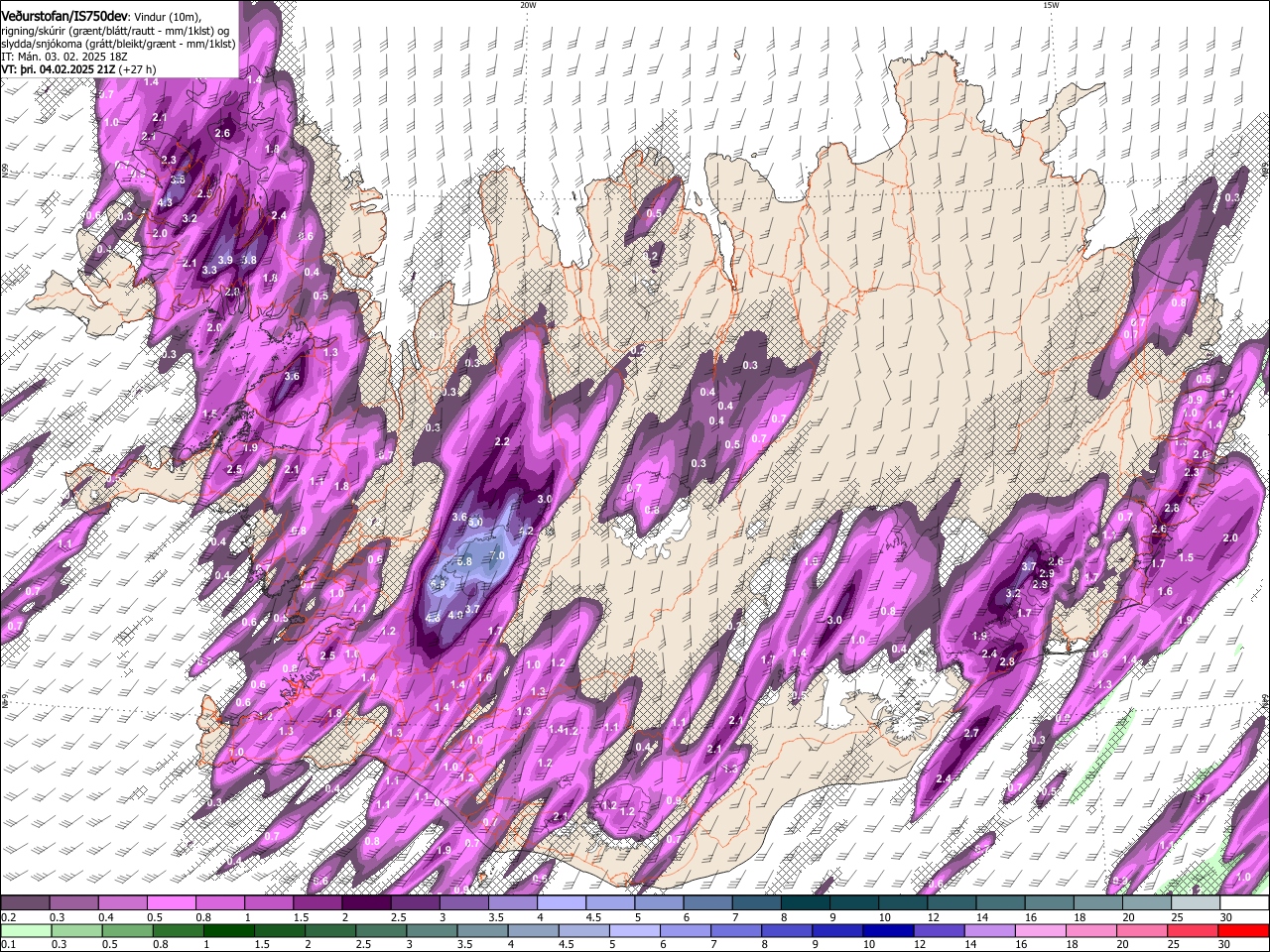Click the 0.1 label in the bottom legend row

click(x=9, y=944)
